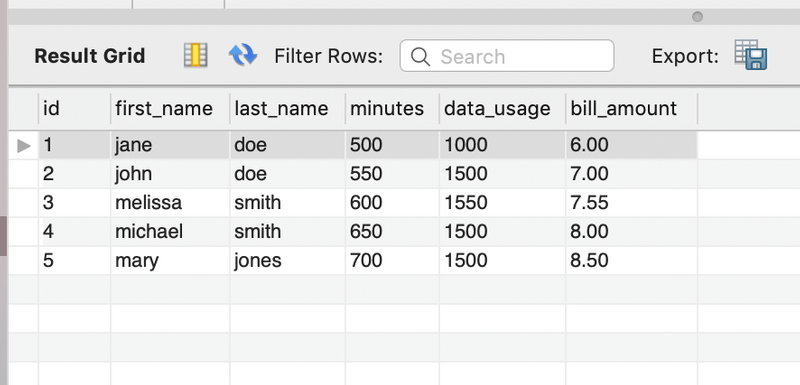This screenshot has width=800, height=385.
Task: Click the Export label
Action: coord(685,56)
